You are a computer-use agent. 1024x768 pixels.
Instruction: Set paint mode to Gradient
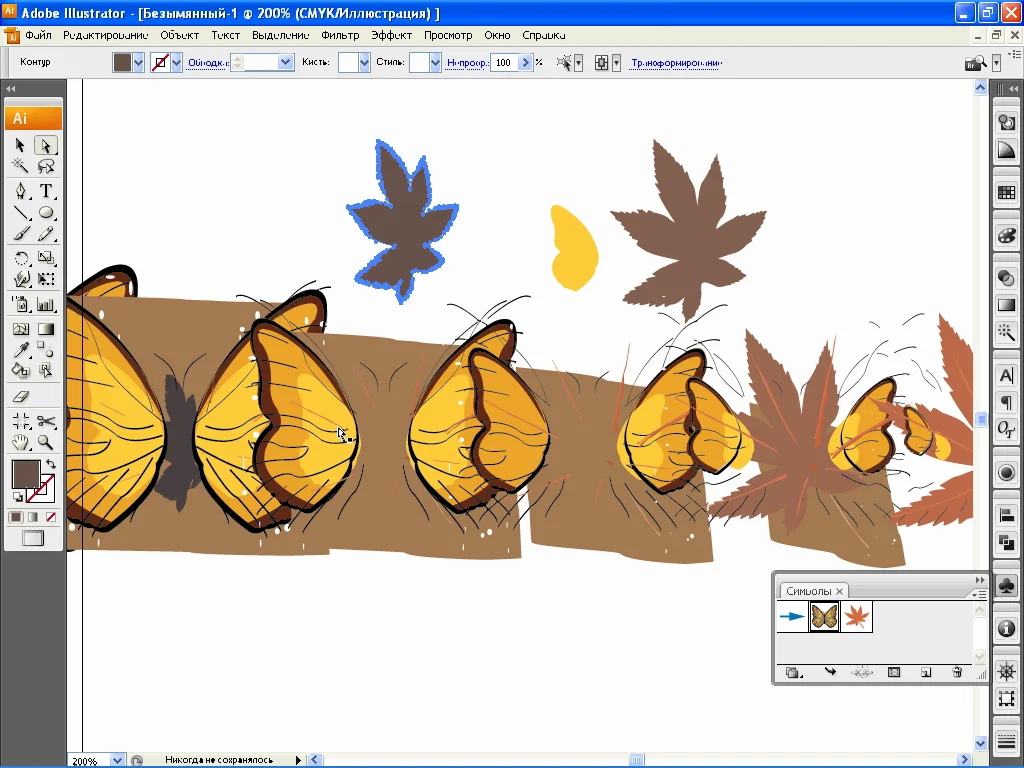(x=33, y=517)
